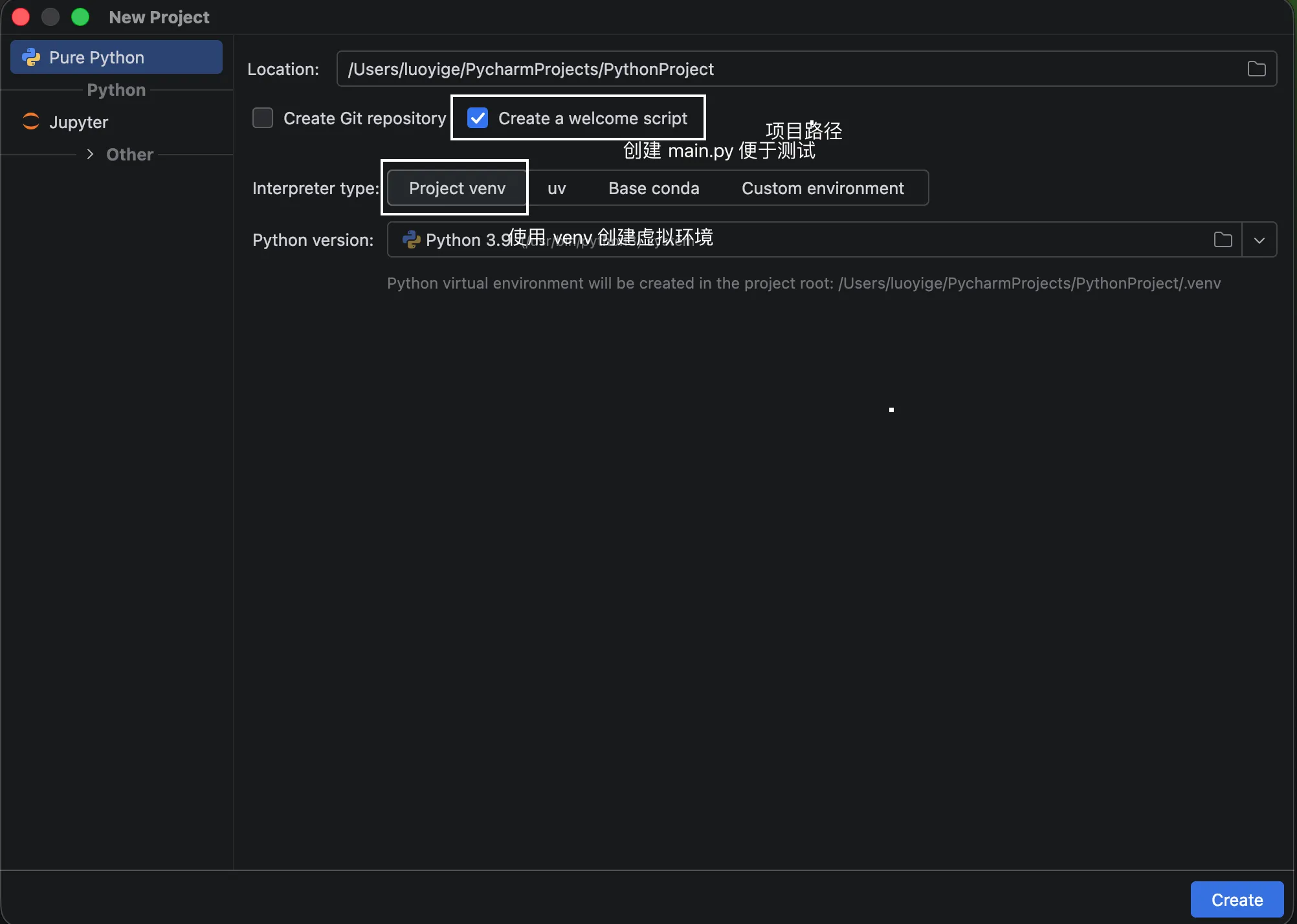Open the Python version combo box
This screenshot has height=924, width=1297.
click(832, 240)
